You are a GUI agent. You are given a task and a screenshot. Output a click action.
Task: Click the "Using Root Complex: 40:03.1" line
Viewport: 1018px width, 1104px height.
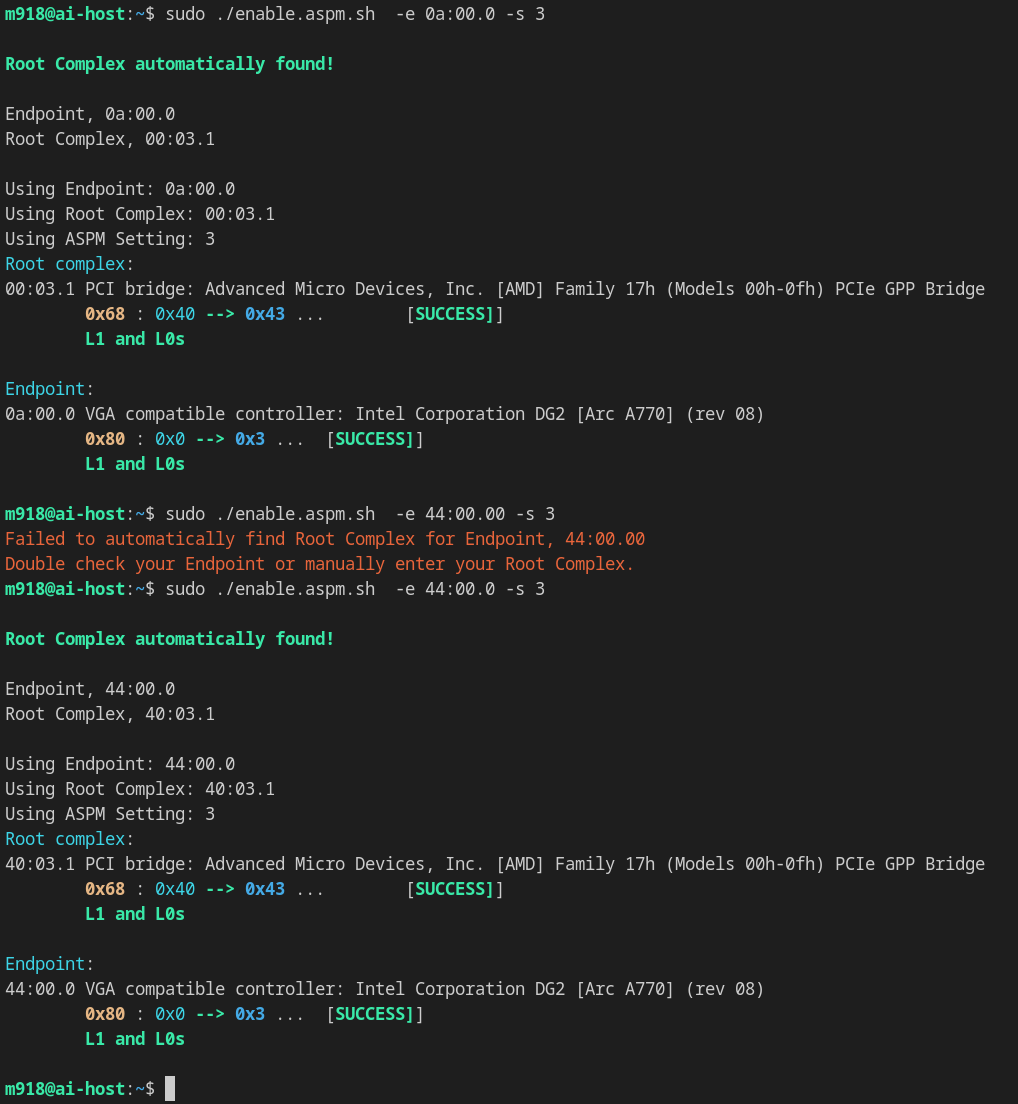point(140,789)
